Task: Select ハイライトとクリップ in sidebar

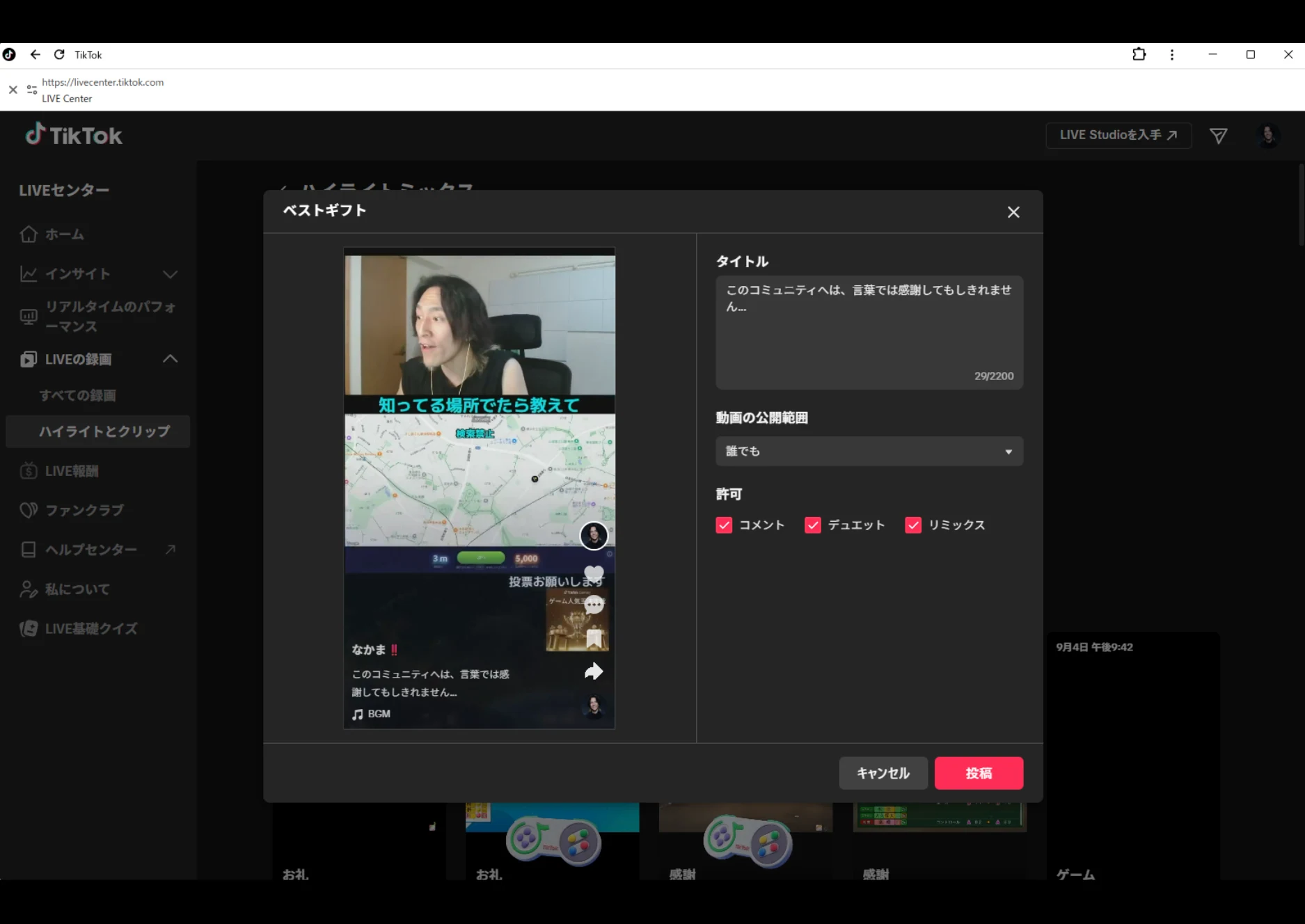Action: pyautogui.click(x=97, y=431)
